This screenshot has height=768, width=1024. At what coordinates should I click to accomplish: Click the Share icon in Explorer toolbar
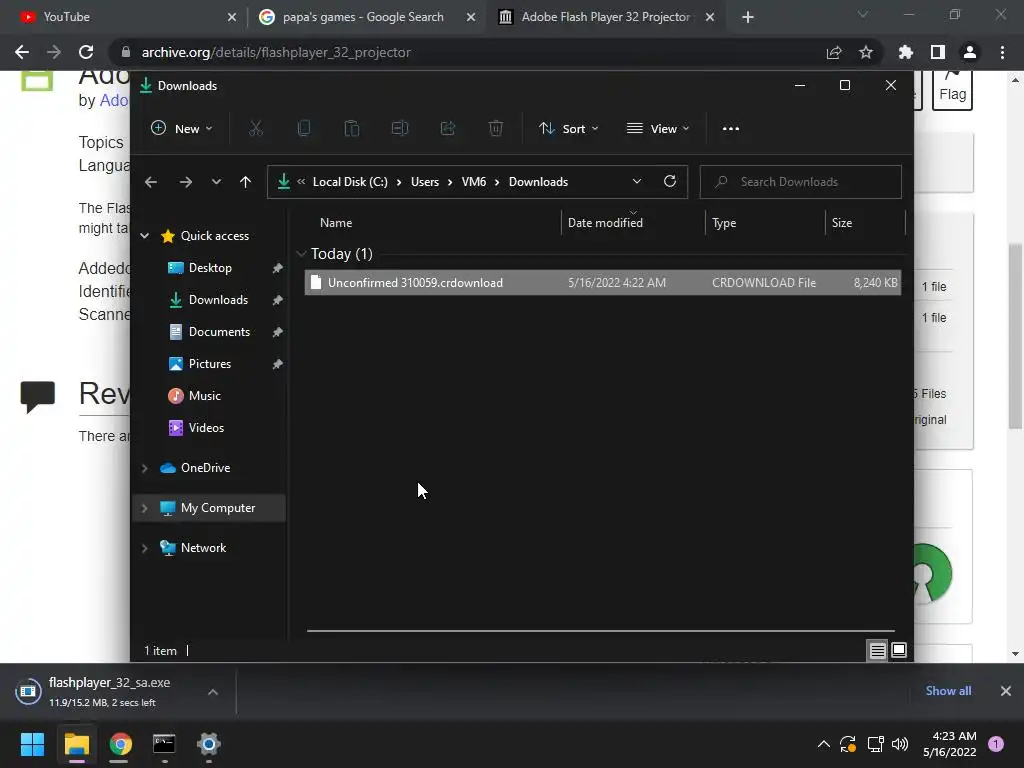coord(448,129)
